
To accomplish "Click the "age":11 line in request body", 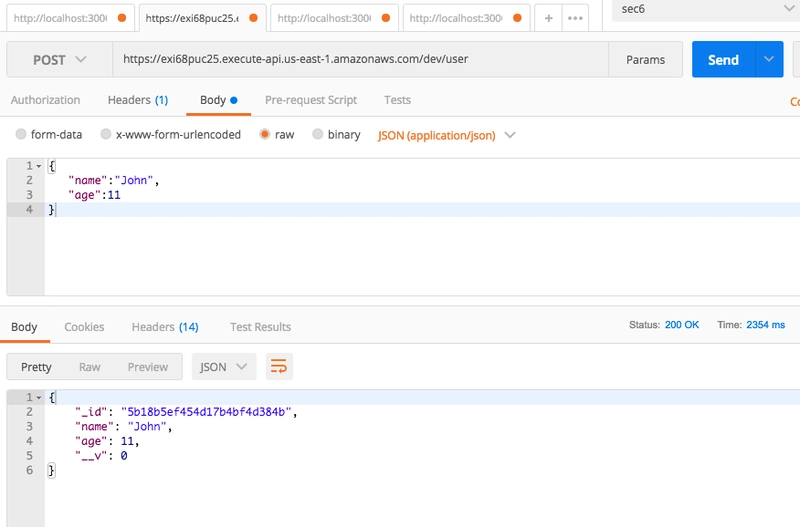I will click(x=94, y=195).
